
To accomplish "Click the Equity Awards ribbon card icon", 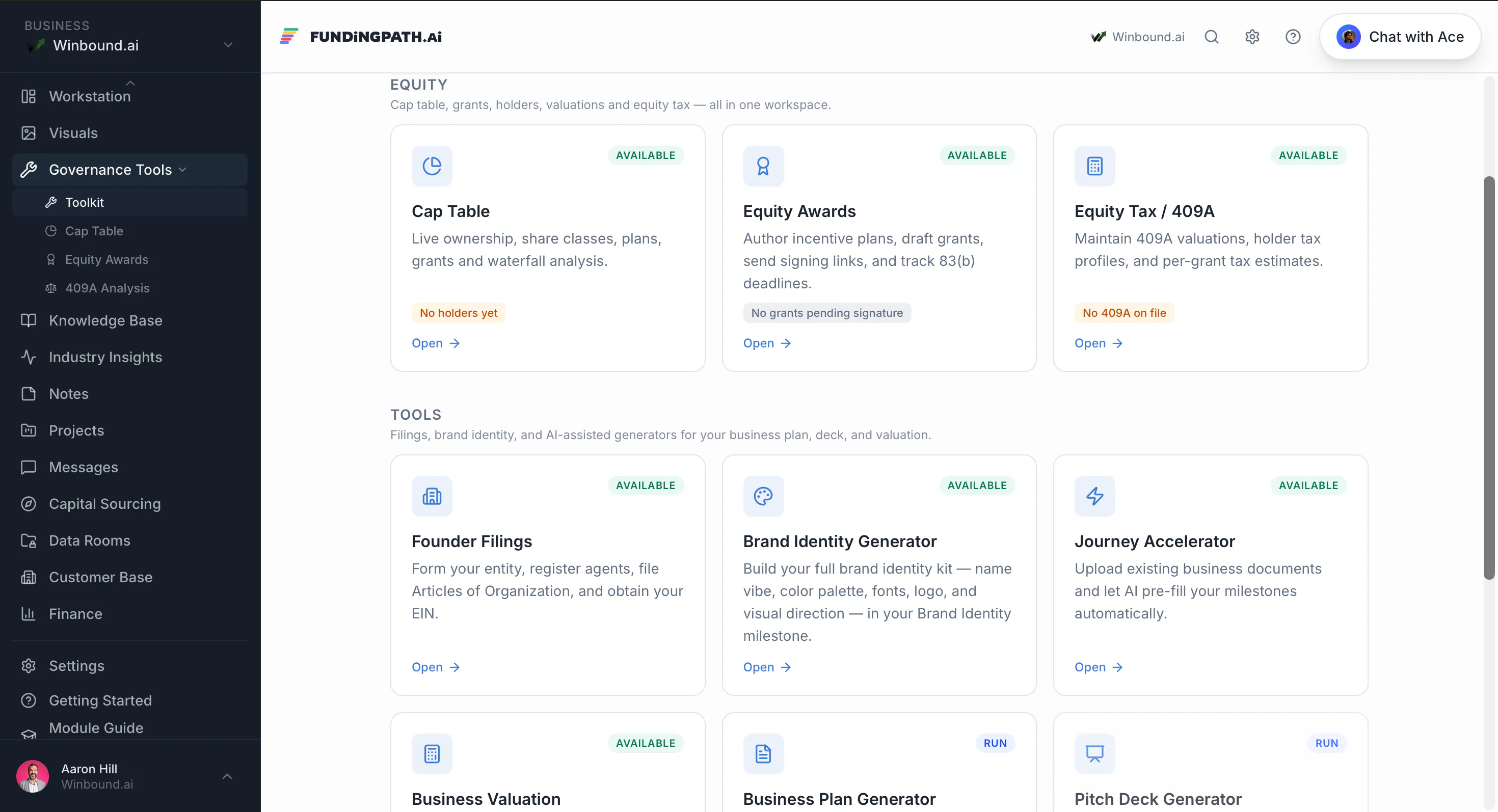I will pyautogui.click(x=763, y=166).
